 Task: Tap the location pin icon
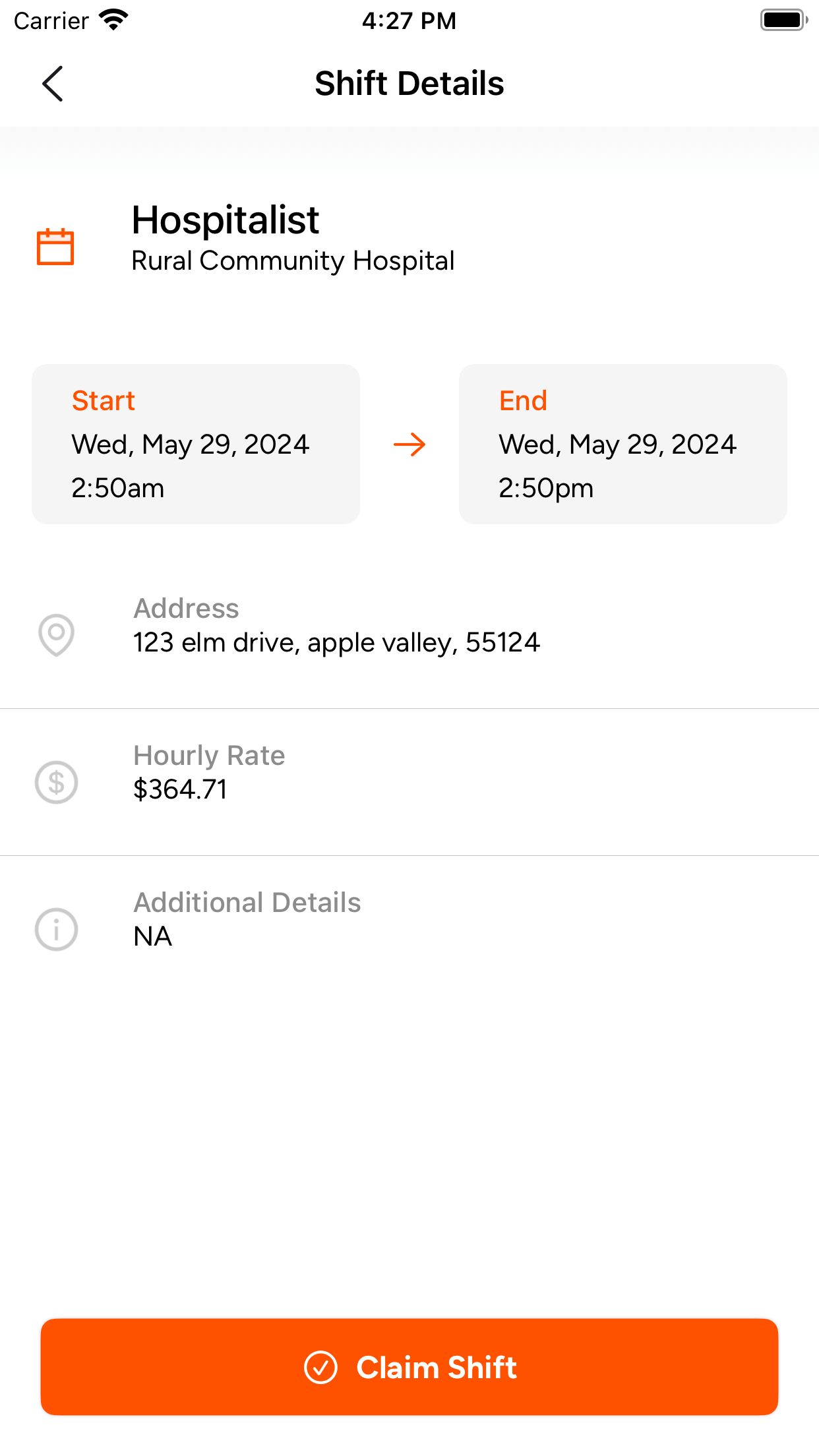56,635
